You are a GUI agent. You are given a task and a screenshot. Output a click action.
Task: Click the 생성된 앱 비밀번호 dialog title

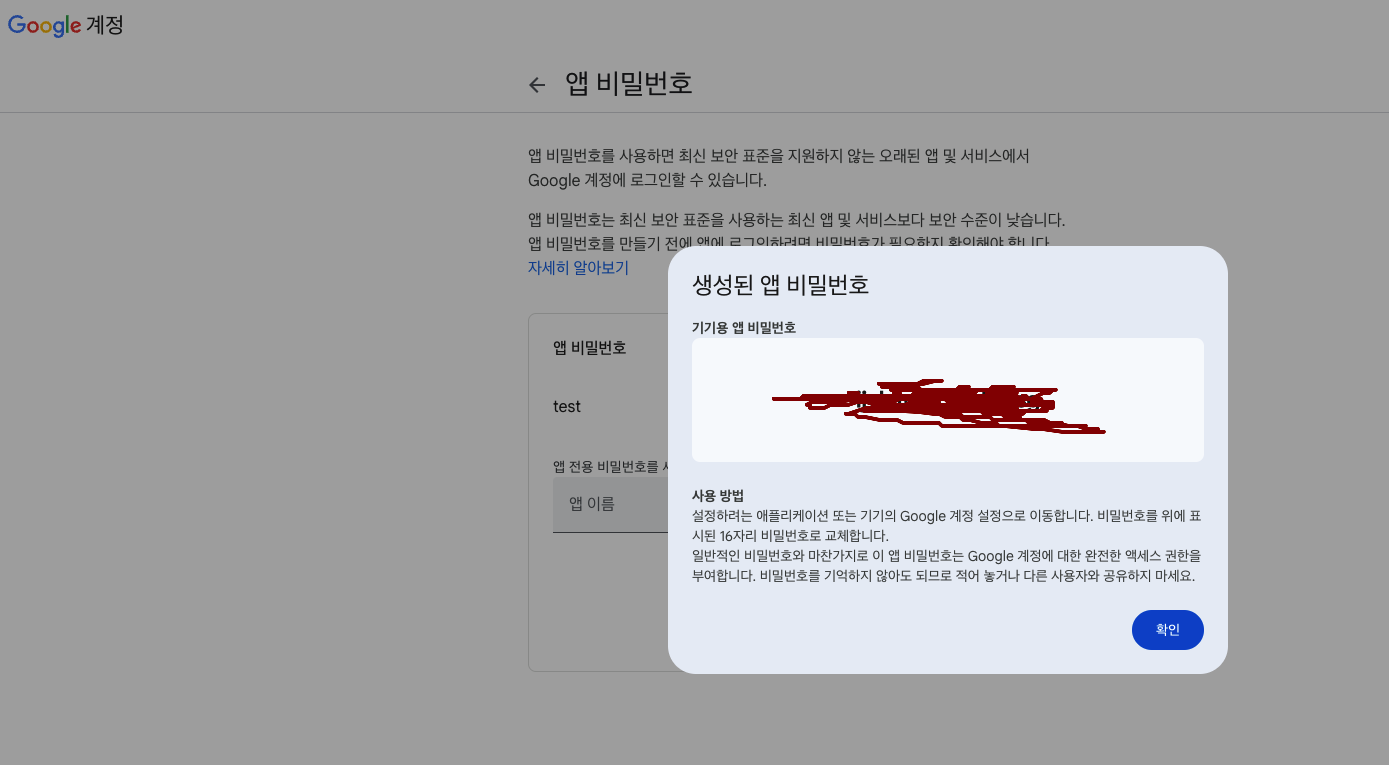pos(780,285)
